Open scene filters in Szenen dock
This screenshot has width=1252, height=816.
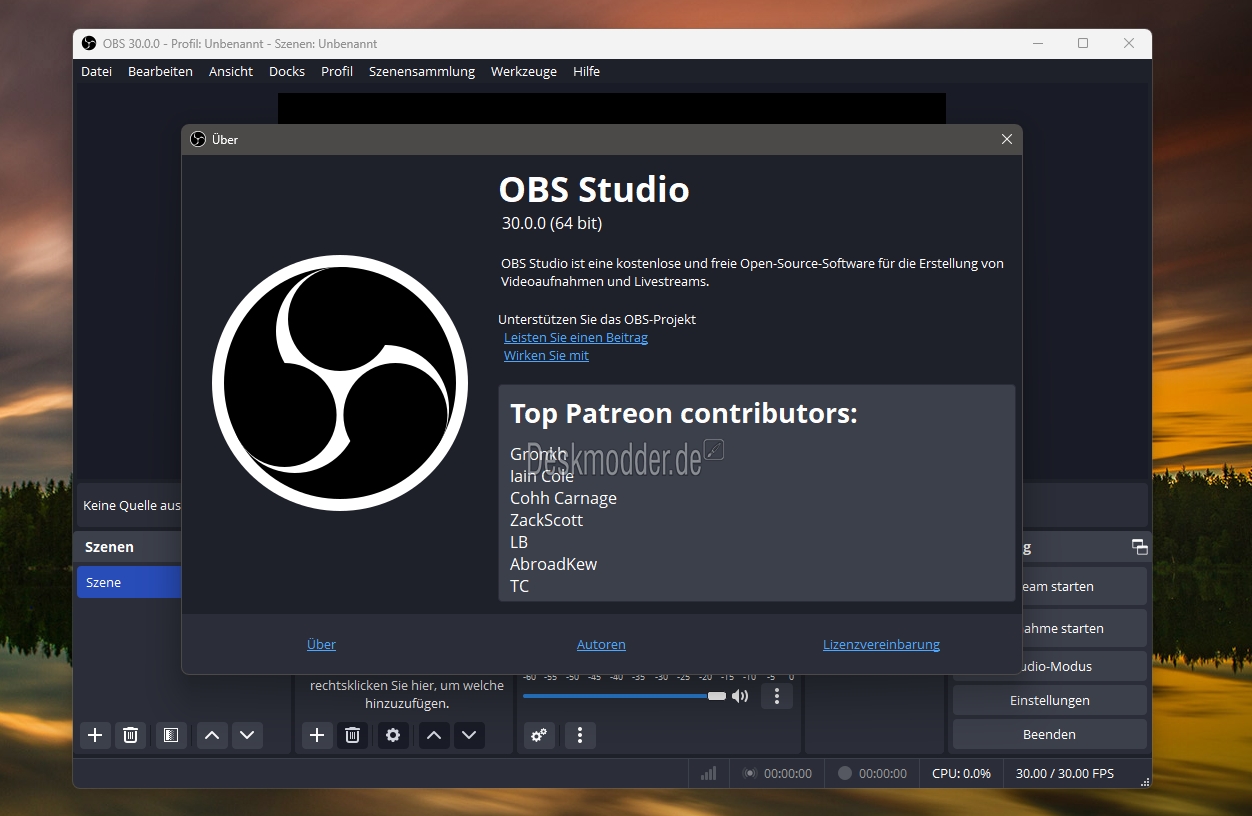171,735
